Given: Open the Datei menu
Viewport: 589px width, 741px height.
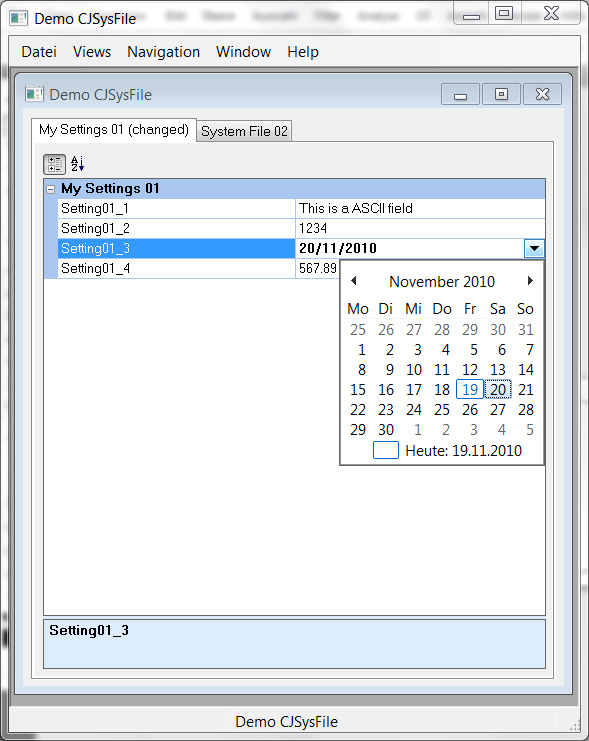Looking at the screenshot, I should (39, 52).
